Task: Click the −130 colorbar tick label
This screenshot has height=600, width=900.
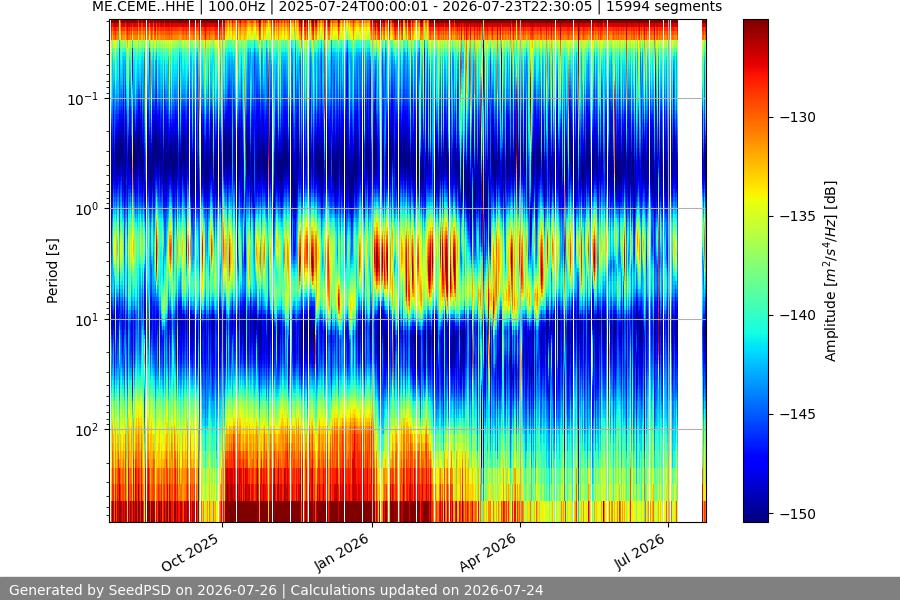Action: pyautogui.click(x=798, y=117)
